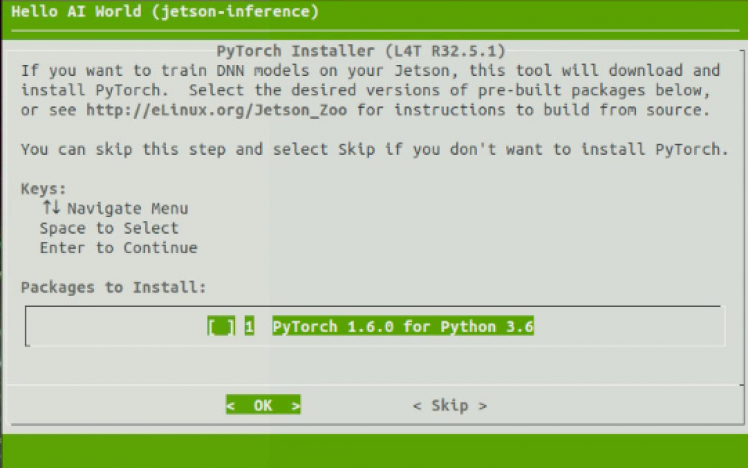Click the Hello AI World title bar
This screenshot has height=468, width=748.
[x=165, y=12]
